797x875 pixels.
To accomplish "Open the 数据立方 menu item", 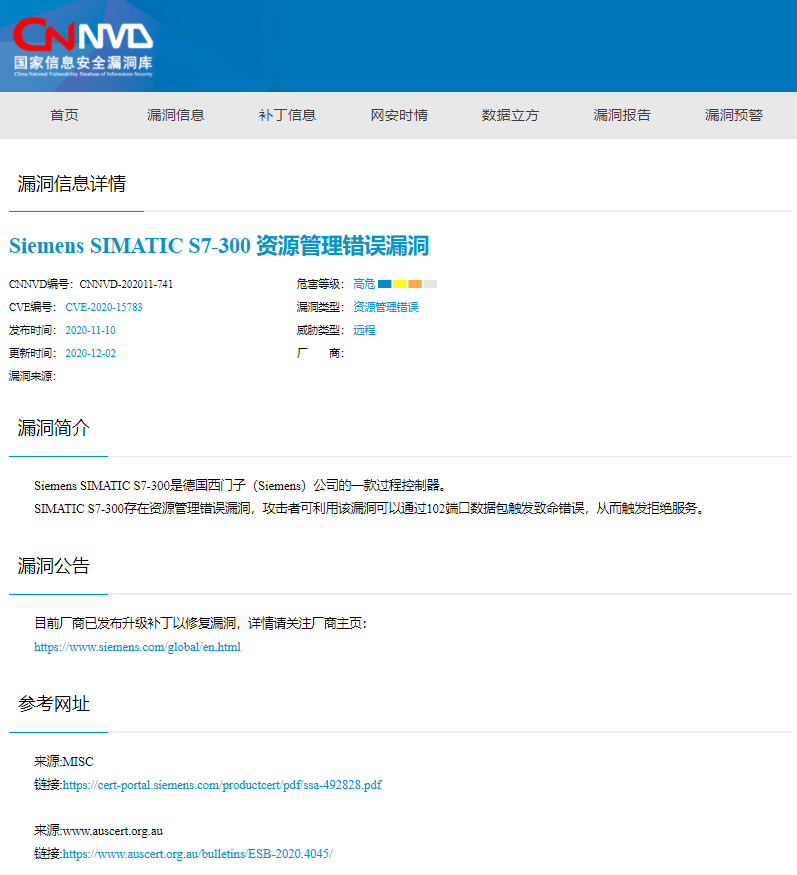I will 510,115.
